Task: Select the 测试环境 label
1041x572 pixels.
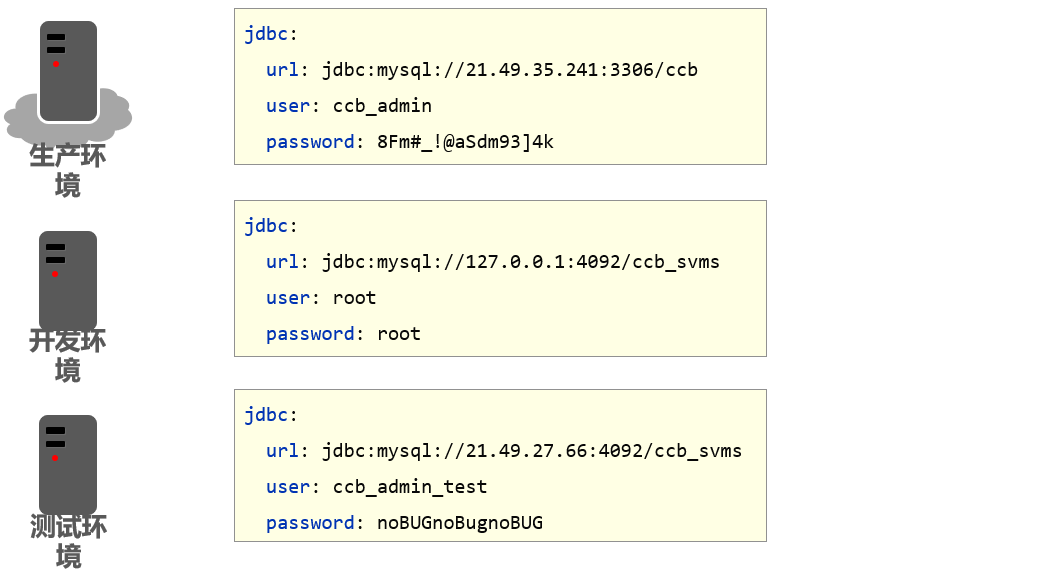Action: click(x=68, y=540)
